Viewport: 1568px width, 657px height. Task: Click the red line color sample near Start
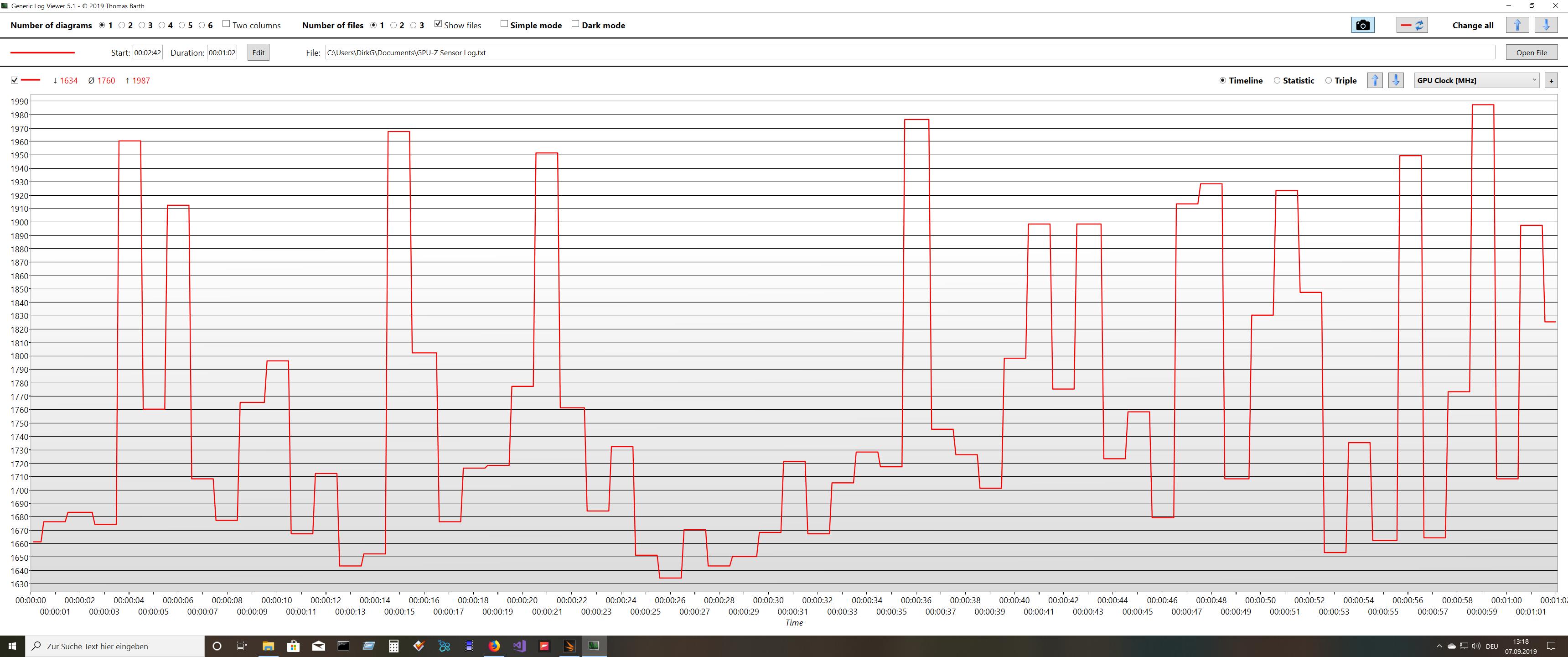[42, 53]
